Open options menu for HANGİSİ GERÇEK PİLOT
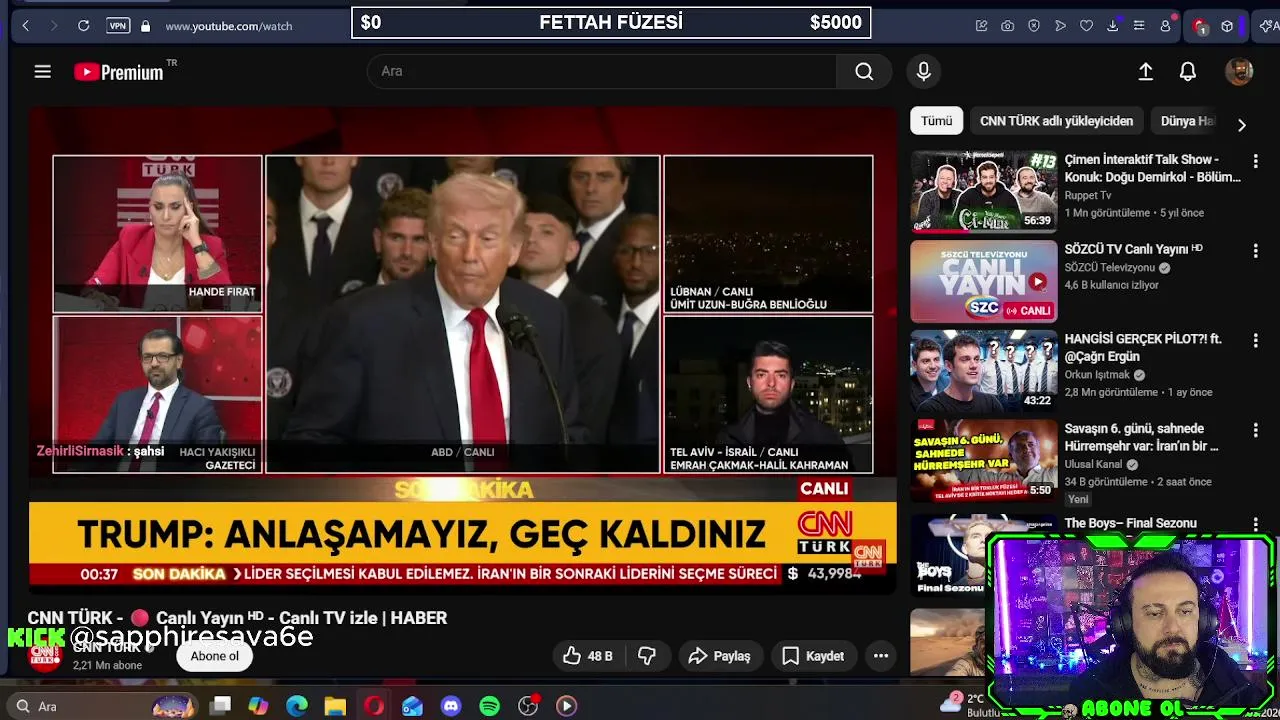 tap(1256, 341)
